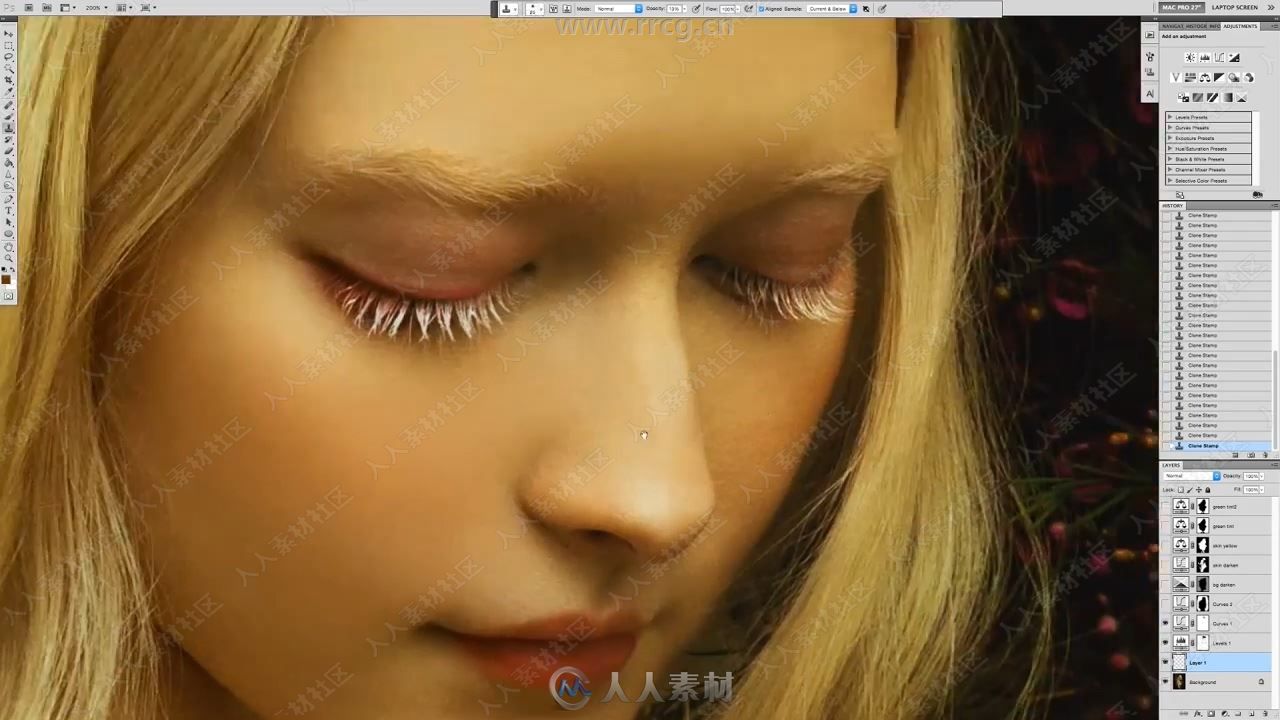Switch to the Navigator tab

(1173, 26)
